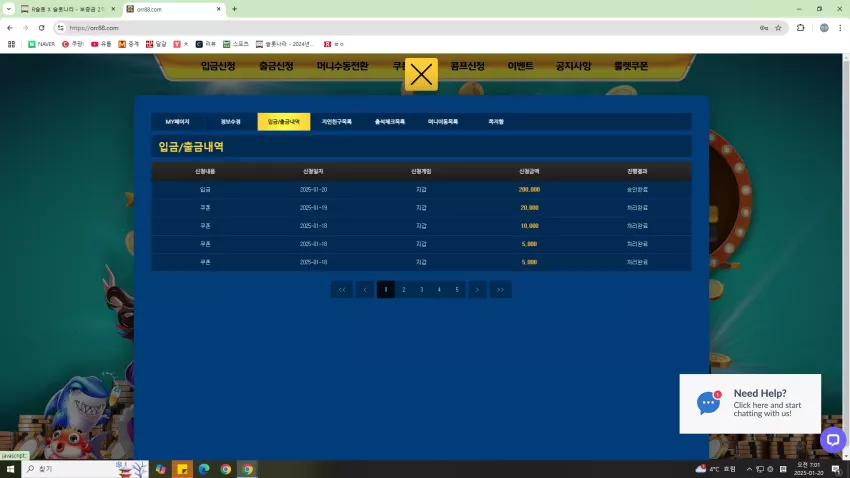The width and height of the screenshot is (850, 478).
Task: Open the weather widget on taskbar
Action: tap(716, 469)
